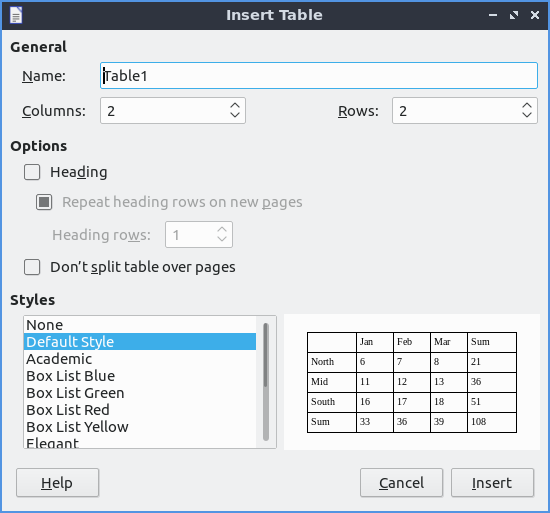
Task: Click the styles list scrollbar
Action: pos(266,382)
